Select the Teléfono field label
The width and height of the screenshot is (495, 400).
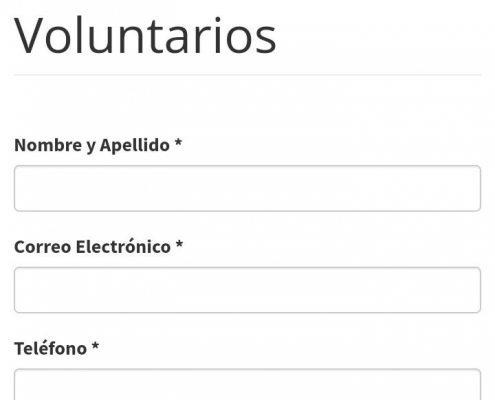57,349
